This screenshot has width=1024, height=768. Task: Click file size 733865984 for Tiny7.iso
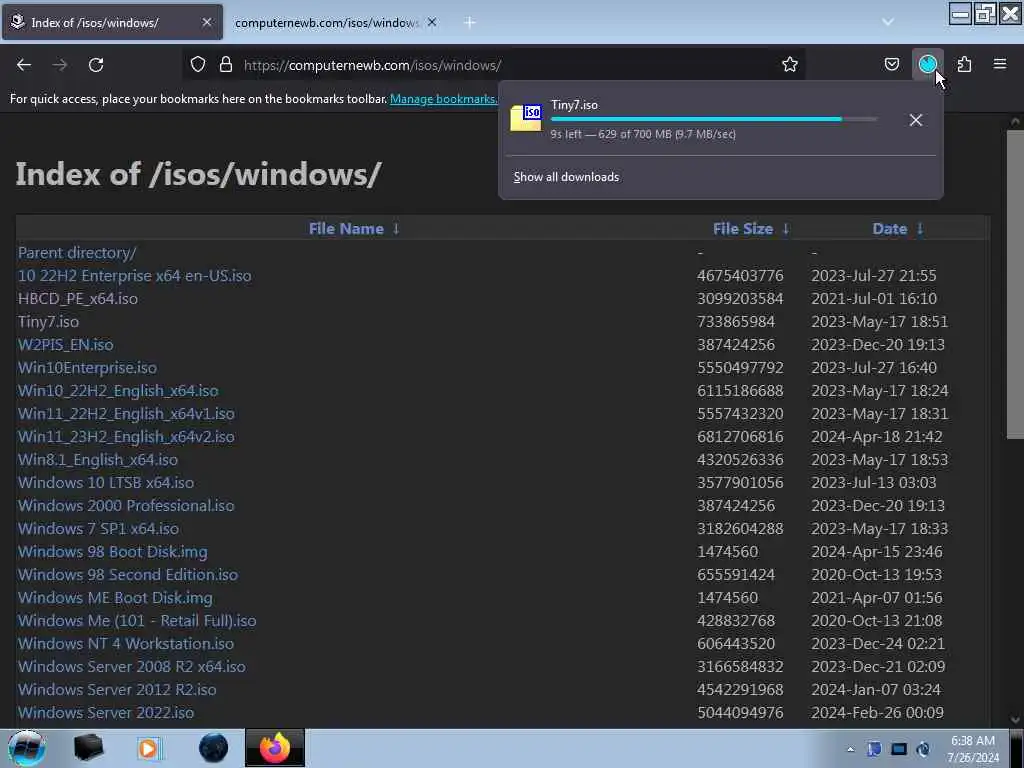point(736,321)
